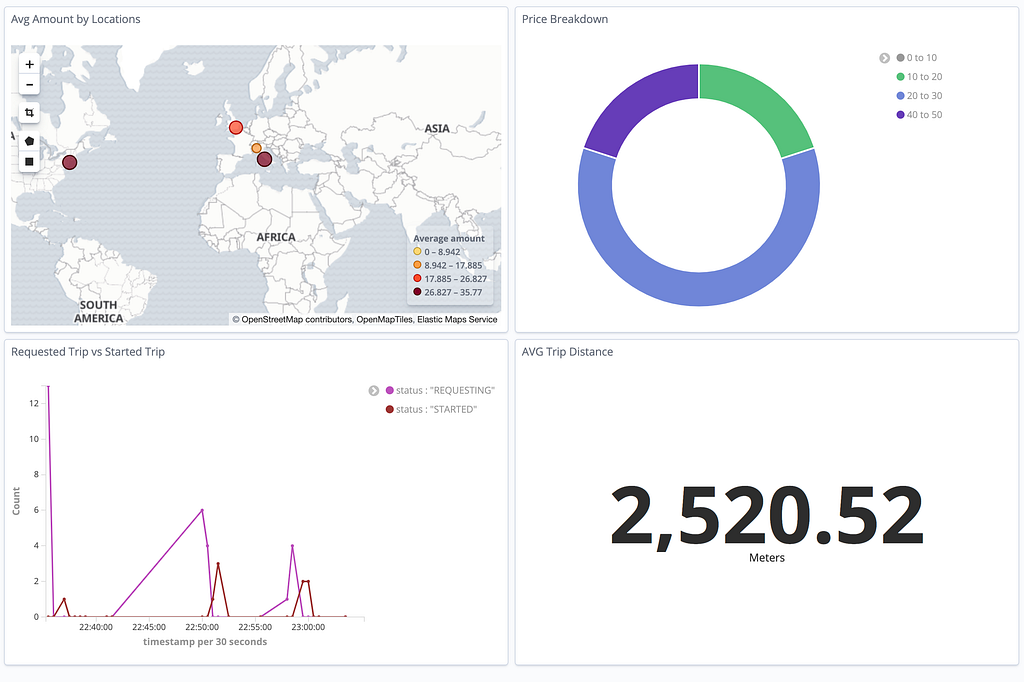Open OpenStreetMap contributors attribution link
Viewport: 1024px width, 682px height.
coord(296,319)
